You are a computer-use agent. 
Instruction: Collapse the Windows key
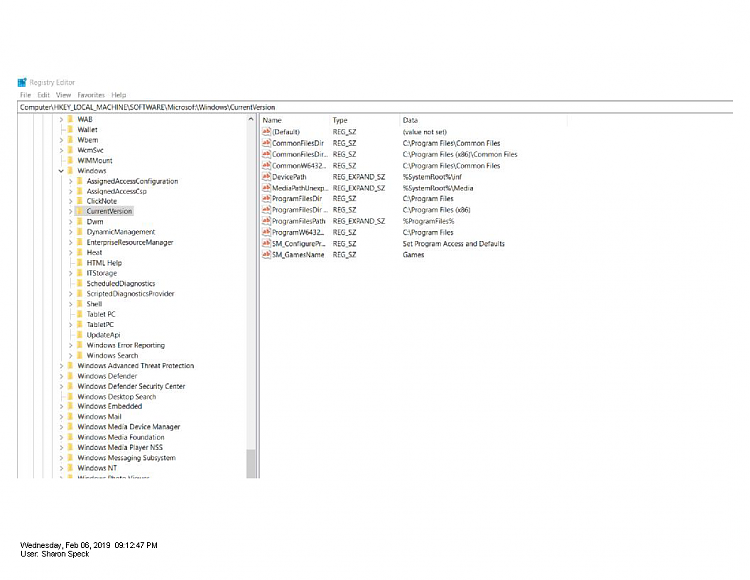coord(61,171)
